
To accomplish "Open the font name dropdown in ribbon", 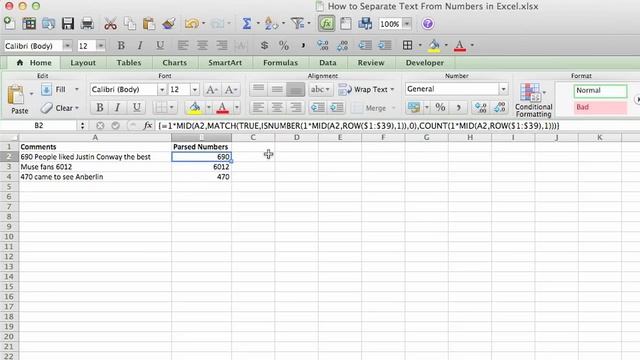I will [x=162, y=89].
